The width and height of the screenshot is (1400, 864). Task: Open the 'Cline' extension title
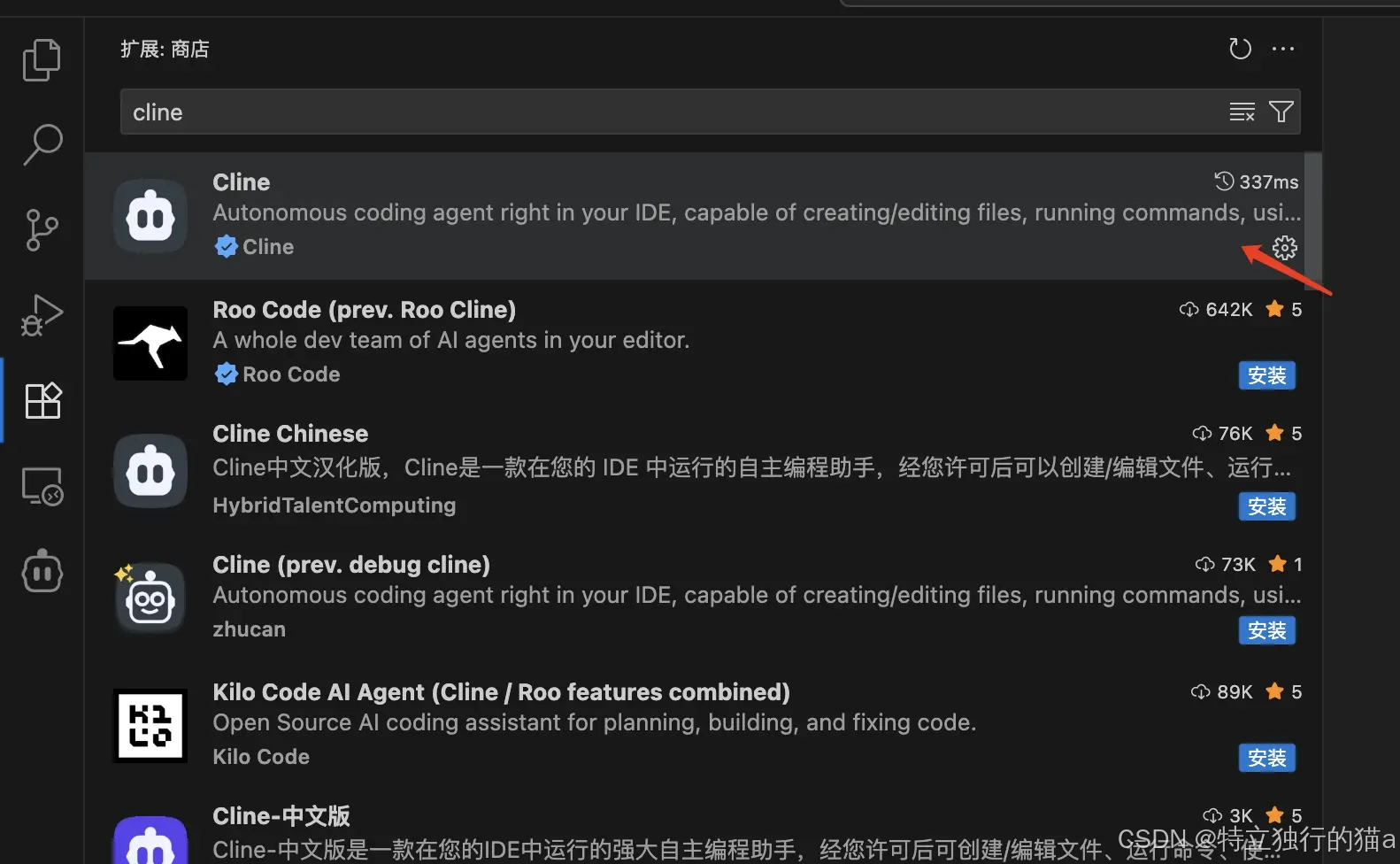242,181
